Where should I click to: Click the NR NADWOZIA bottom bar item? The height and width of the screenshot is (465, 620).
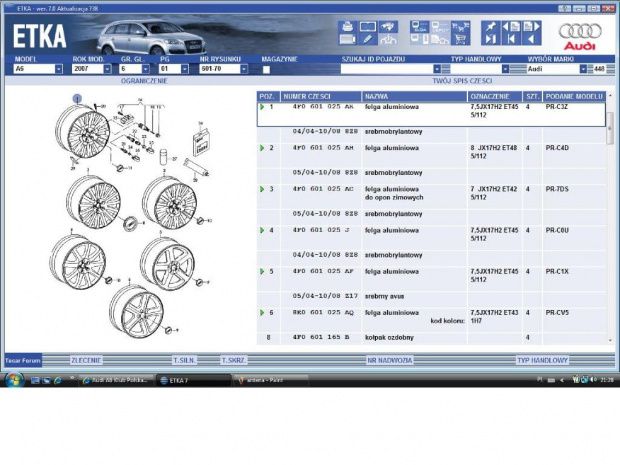click(x=389, y=360)
